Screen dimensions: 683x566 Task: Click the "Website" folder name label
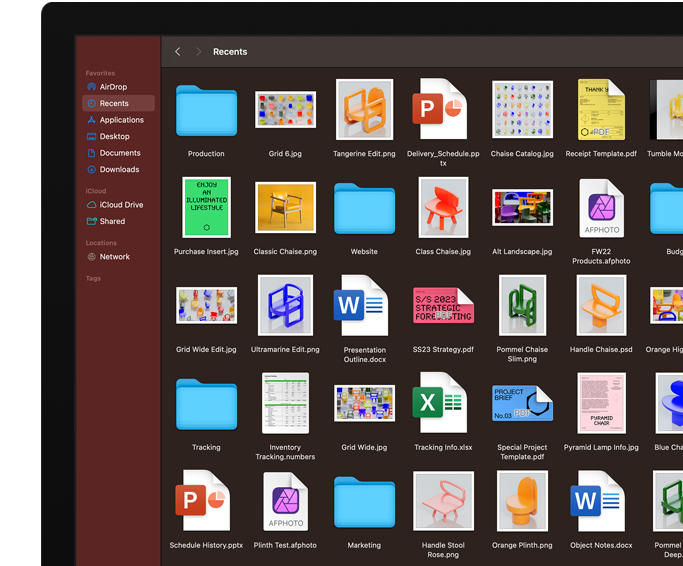pyautogui.click(x=365, y=251)
